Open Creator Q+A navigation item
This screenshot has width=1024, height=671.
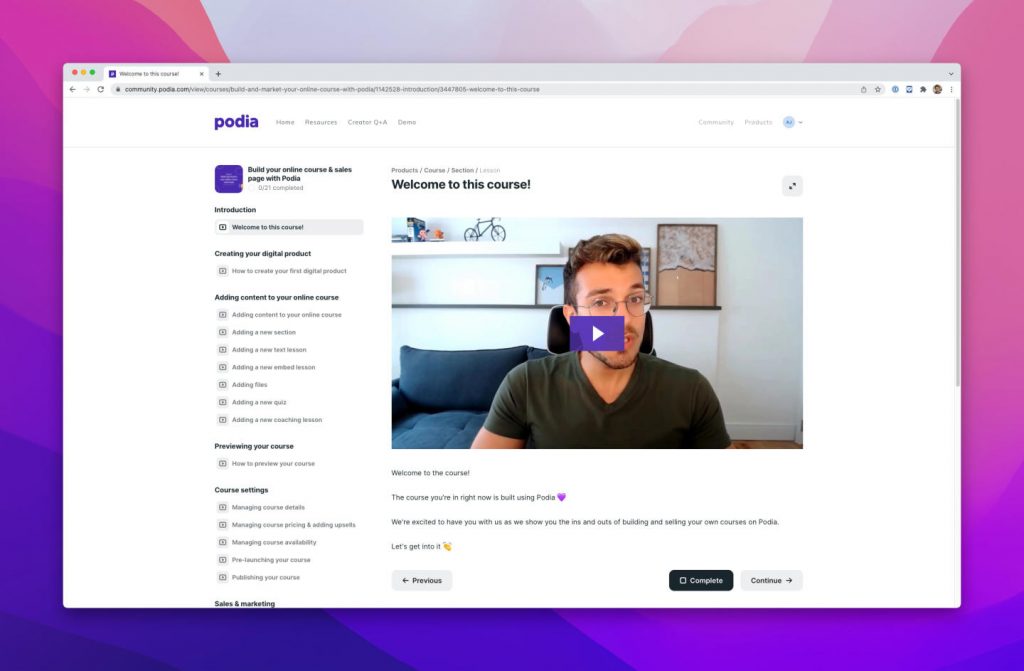367,122
